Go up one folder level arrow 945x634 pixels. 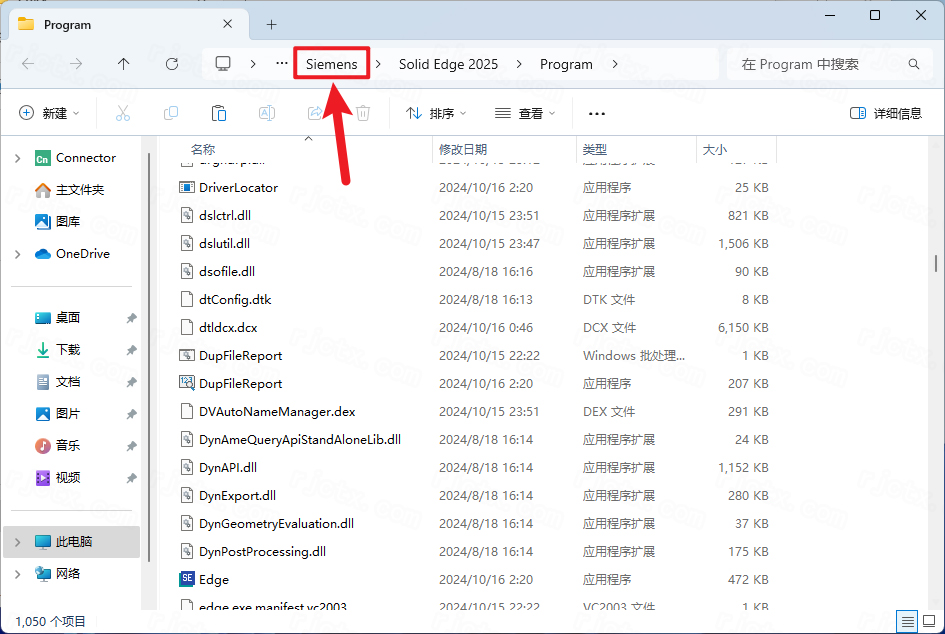point(123,64)
